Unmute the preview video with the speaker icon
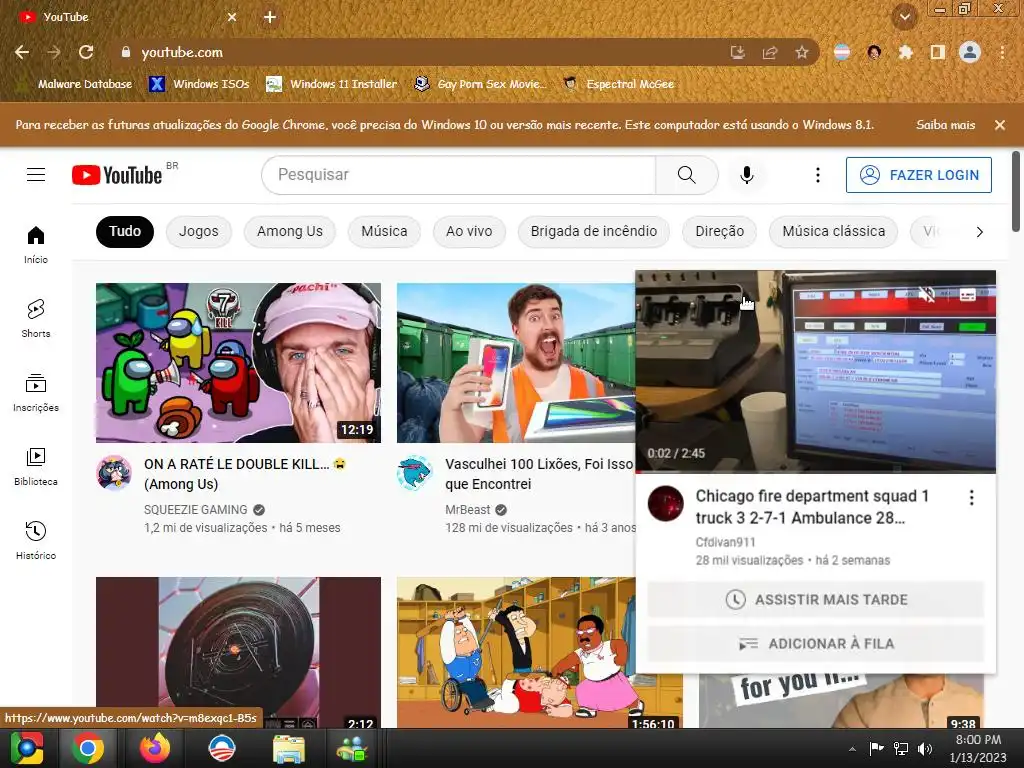Image resolution: width=1024 pixels, height=768 pixels. [926, 295]
